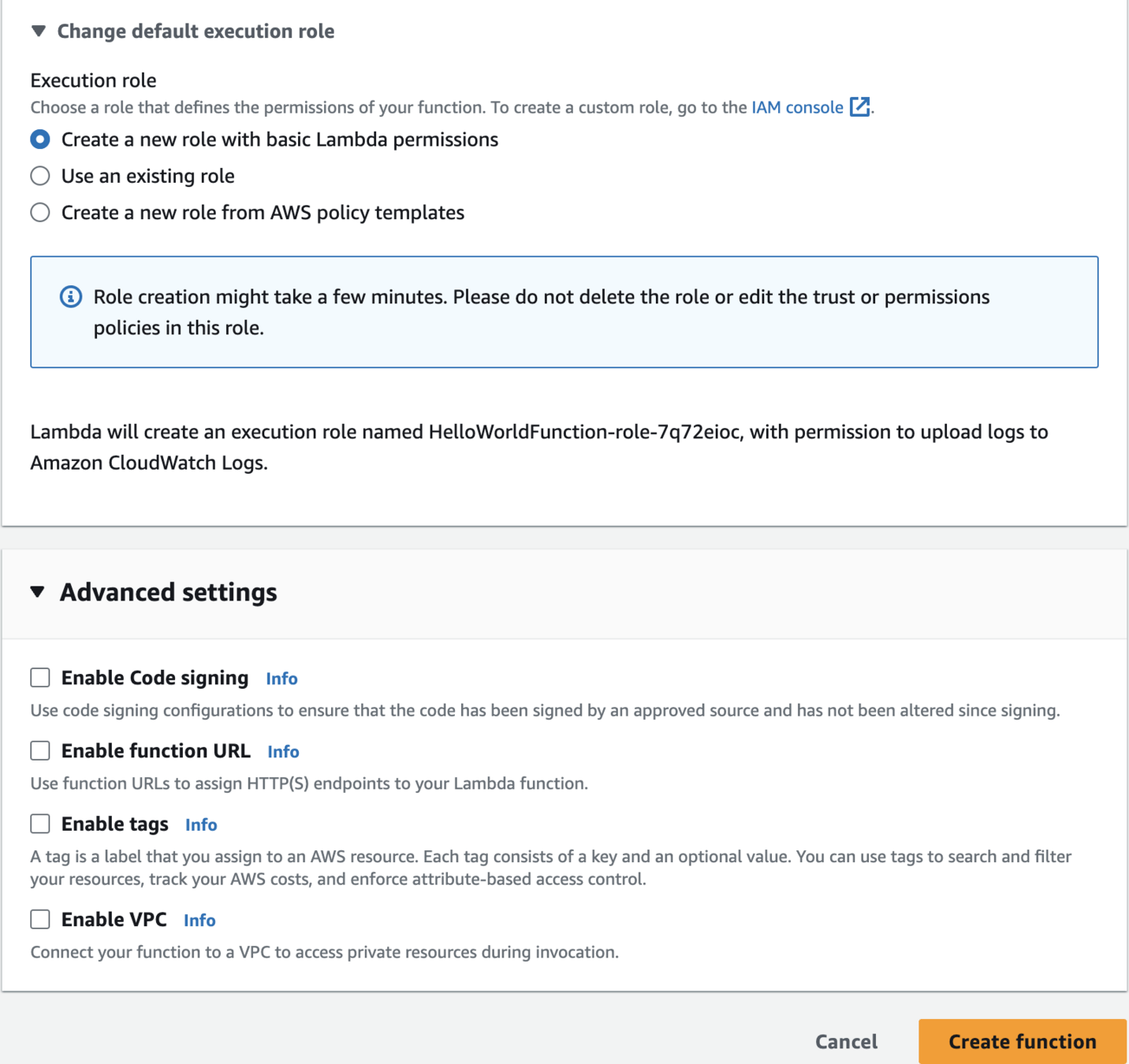
Task: Select Create a new role from AWS policy templates
Action: point(40,213)
